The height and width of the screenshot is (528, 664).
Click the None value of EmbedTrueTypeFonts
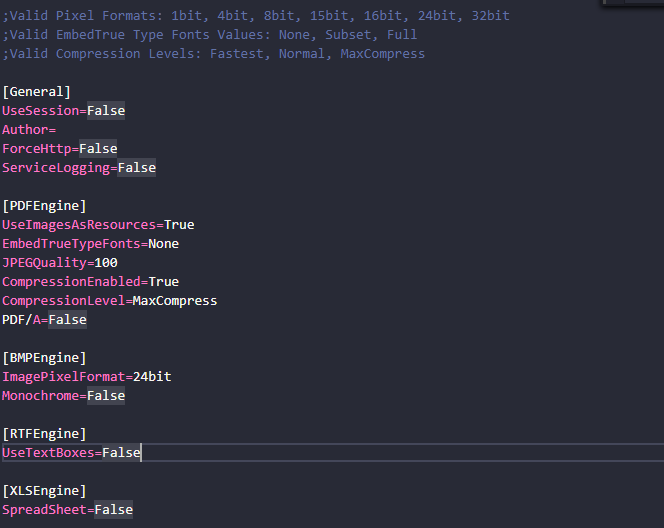coord(164,244)
